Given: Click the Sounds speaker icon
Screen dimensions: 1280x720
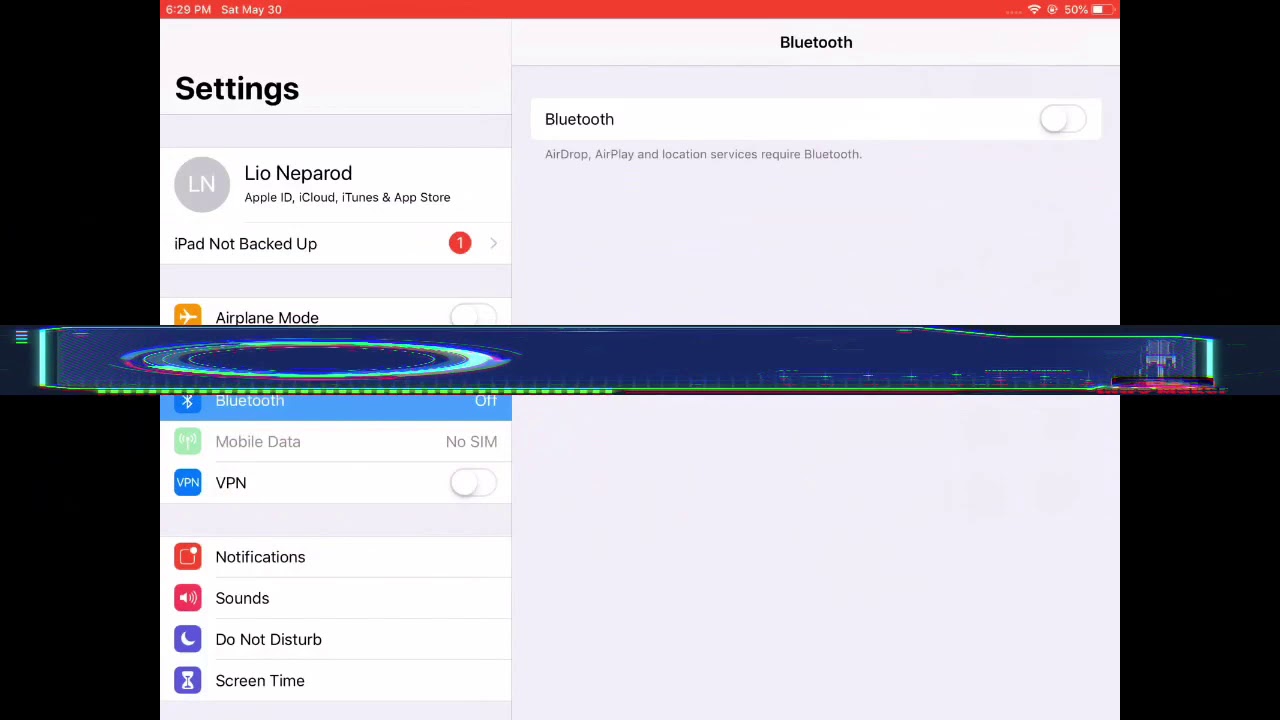Looking at the screenshot, I should point(188,598).
